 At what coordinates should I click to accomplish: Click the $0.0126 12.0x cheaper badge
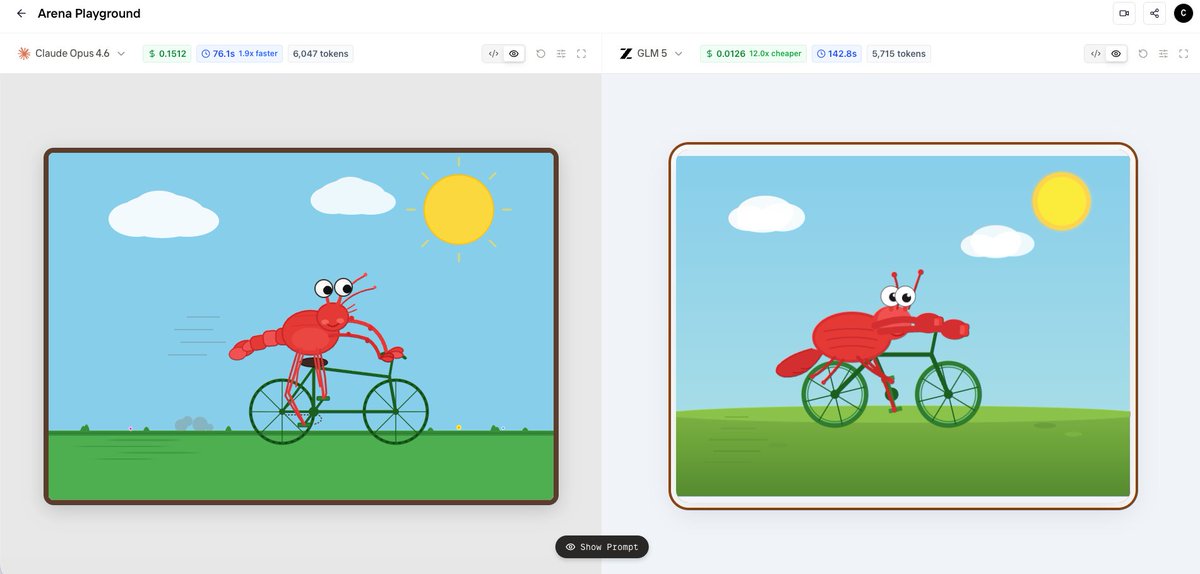tap(754, 54)
